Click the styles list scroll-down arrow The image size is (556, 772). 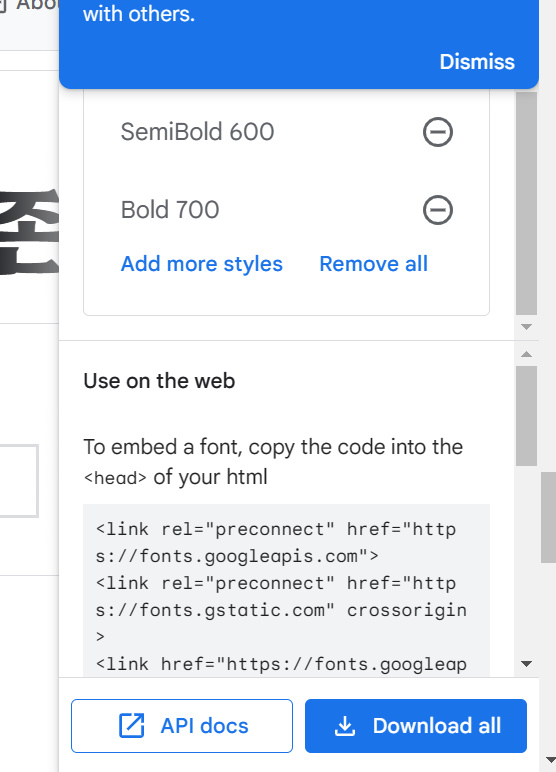(x=526, y=327)
